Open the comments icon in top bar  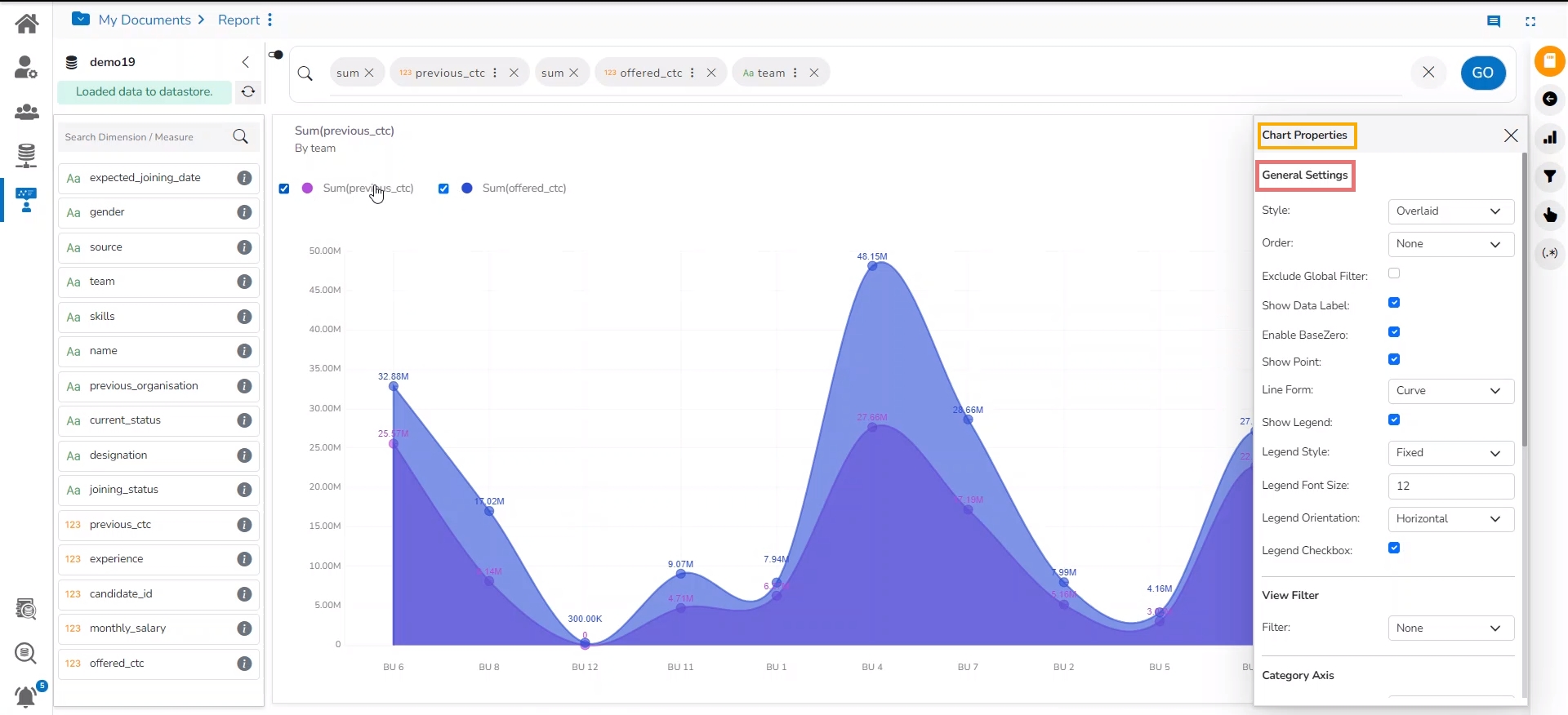click(x=1494, y=22)
